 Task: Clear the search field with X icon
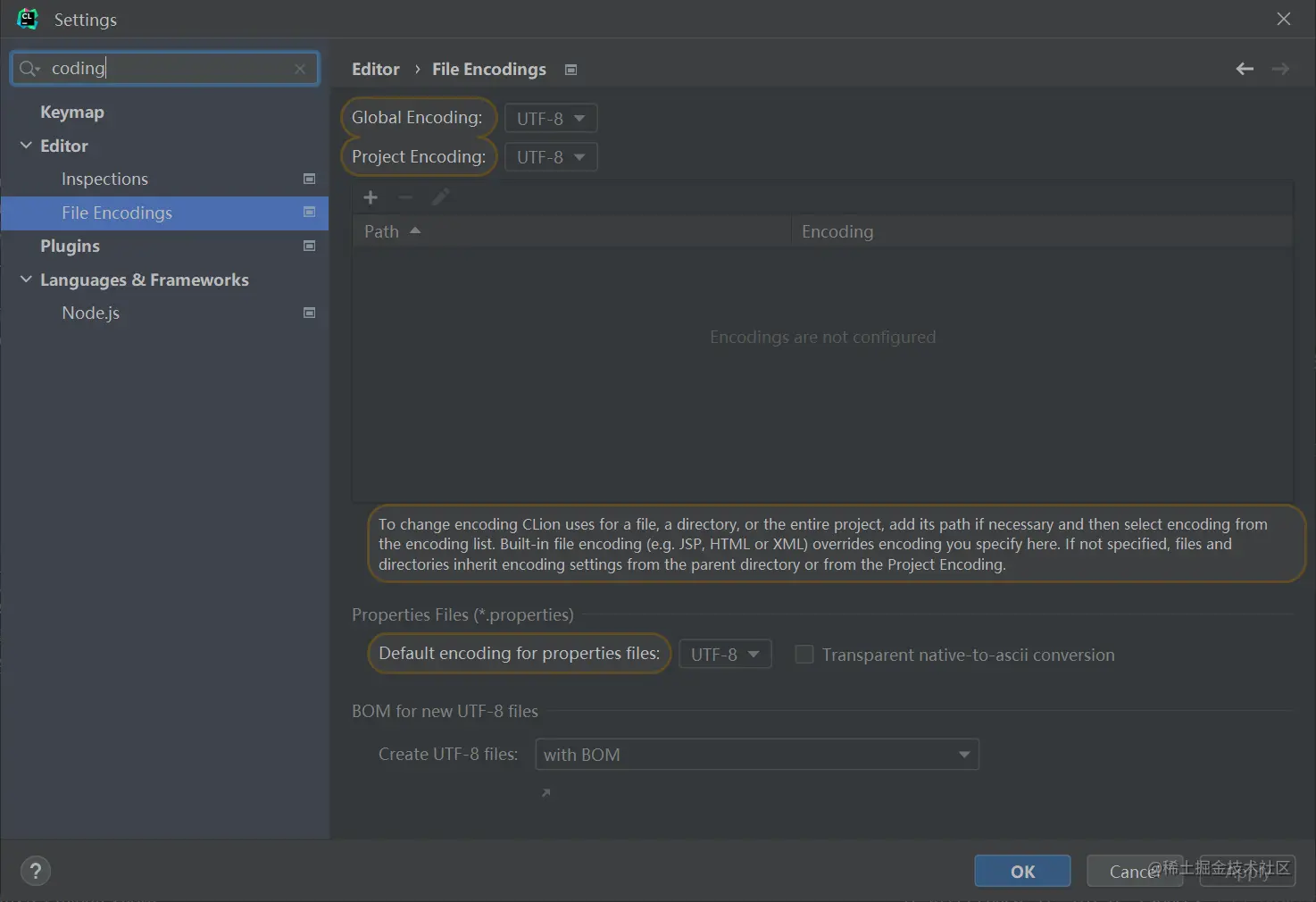point(300,69)
